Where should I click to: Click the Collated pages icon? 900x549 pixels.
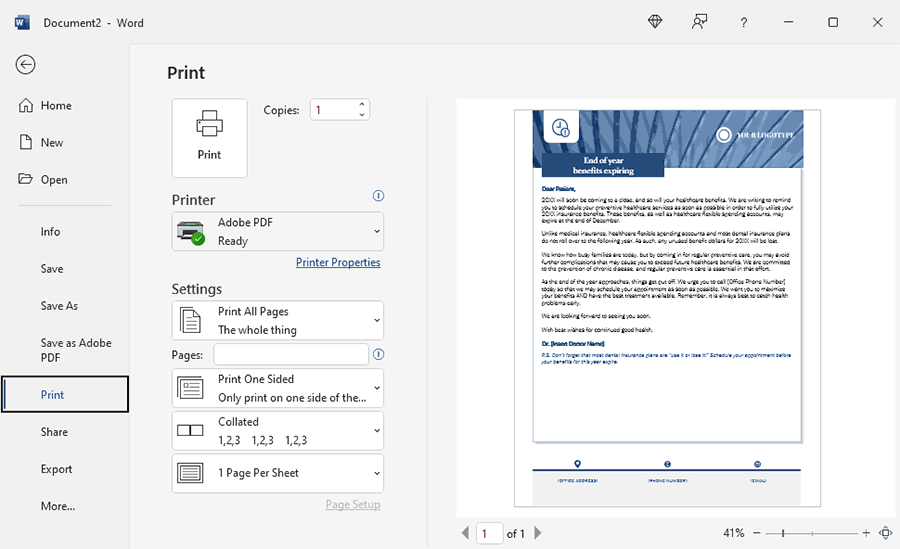click(190, 430)
